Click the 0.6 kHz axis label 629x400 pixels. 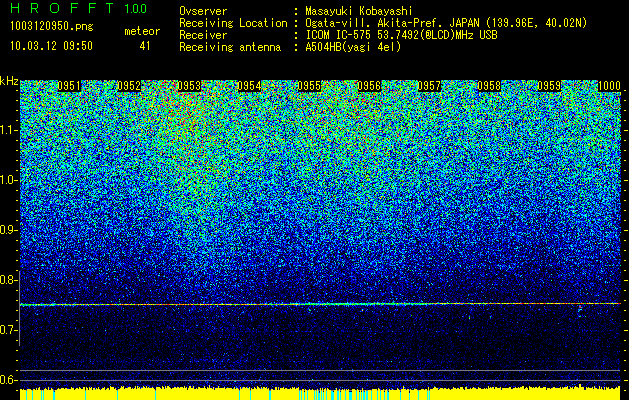coord(8,380)
